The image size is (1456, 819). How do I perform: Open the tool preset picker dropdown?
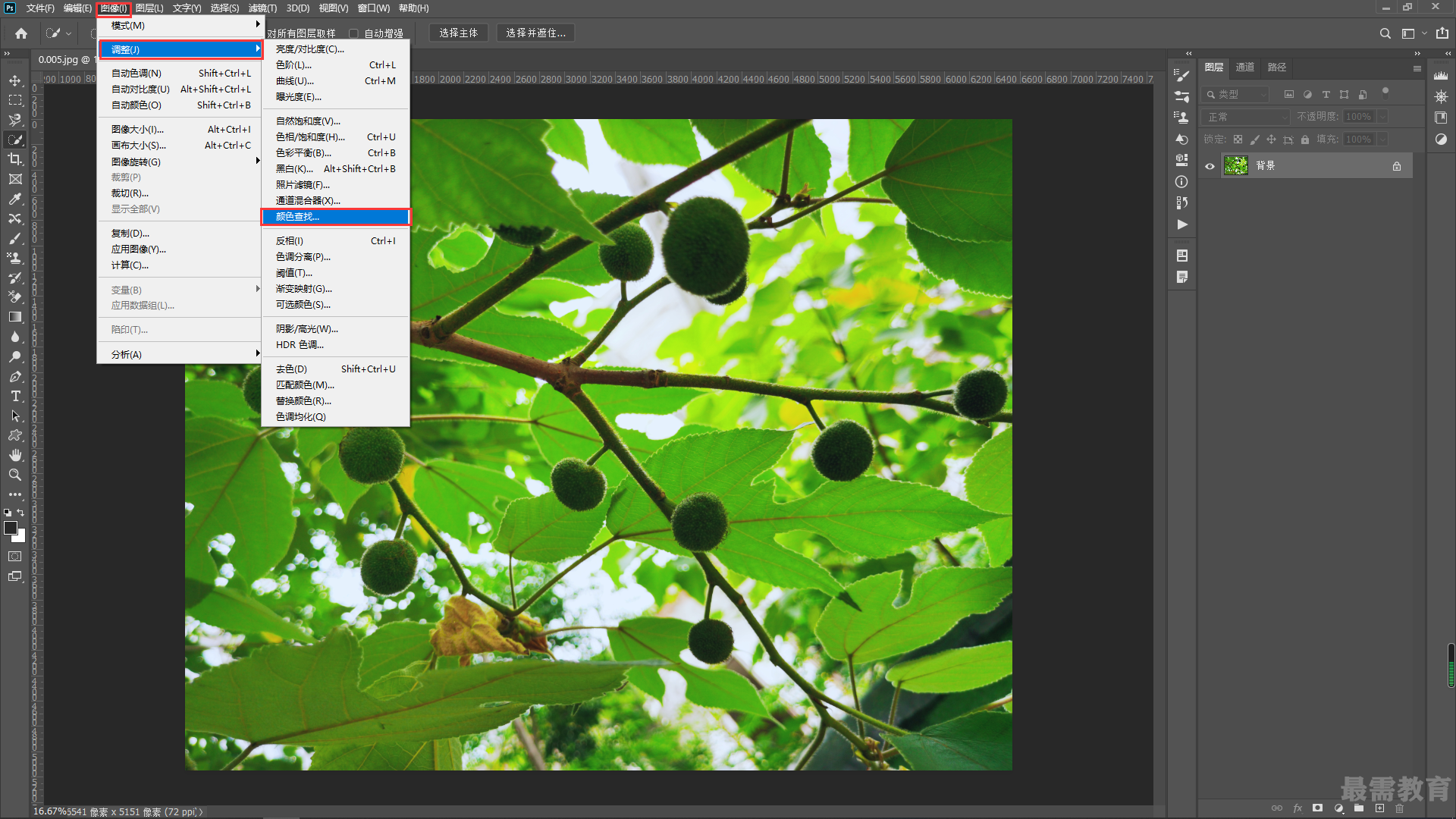tap(58, 33)
